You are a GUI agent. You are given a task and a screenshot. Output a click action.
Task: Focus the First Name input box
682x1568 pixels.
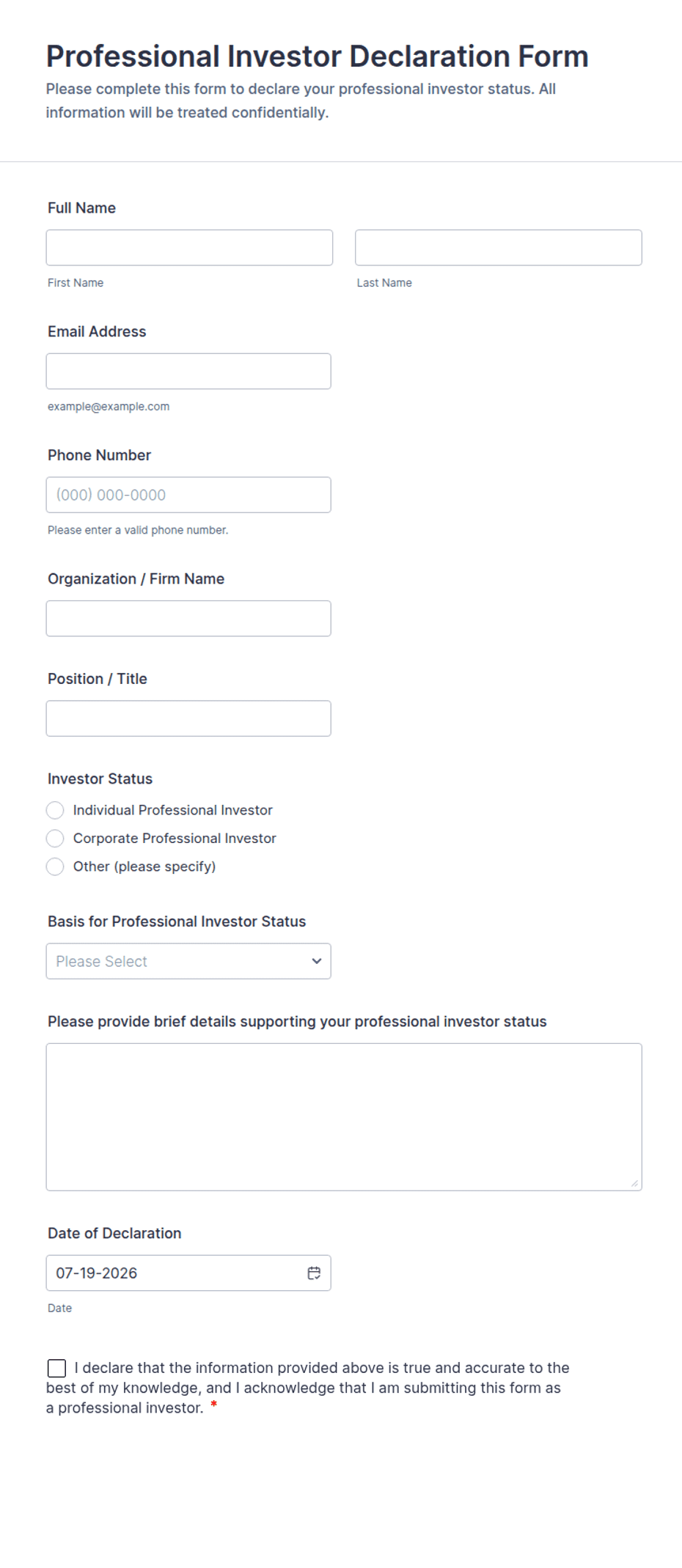(189, 248)
